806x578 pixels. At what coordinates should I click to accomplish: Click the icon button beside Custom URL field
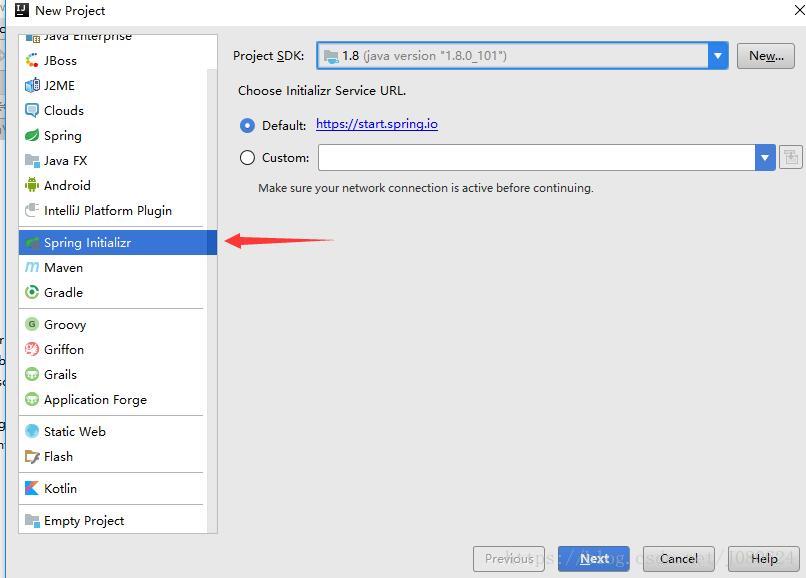(x=791, y=157)
